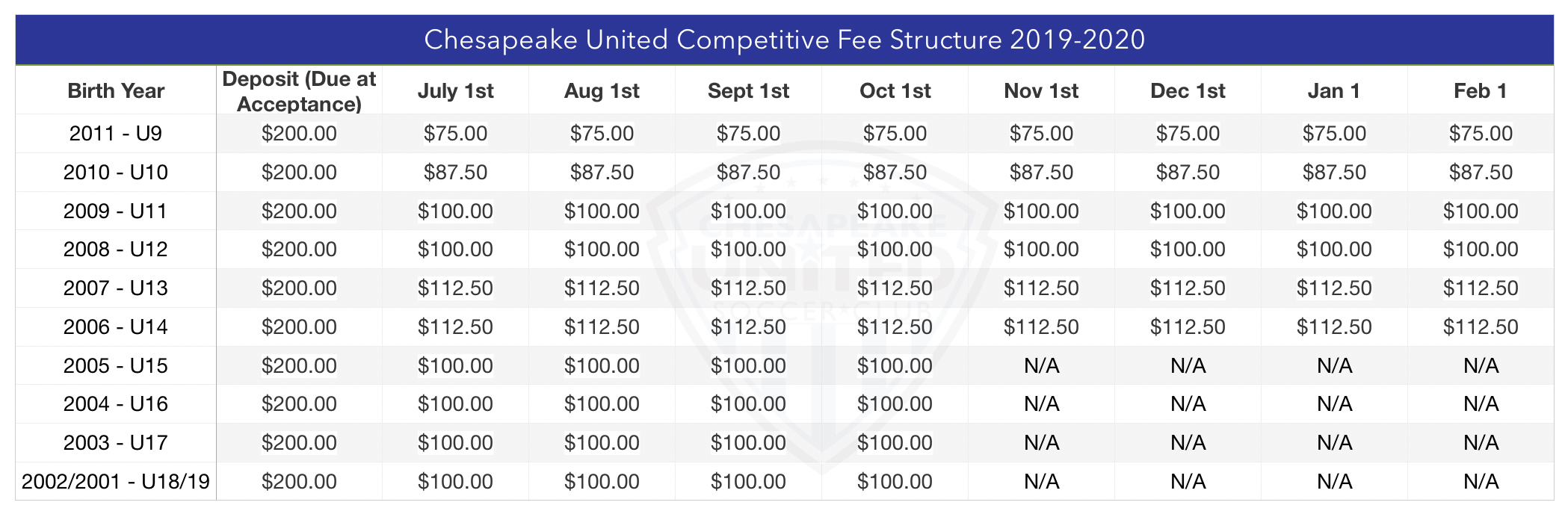Select the 2007 - U13 row label
Image resolution: width=1568 pixels, height=517 pixels.
[x=116, y=288]
